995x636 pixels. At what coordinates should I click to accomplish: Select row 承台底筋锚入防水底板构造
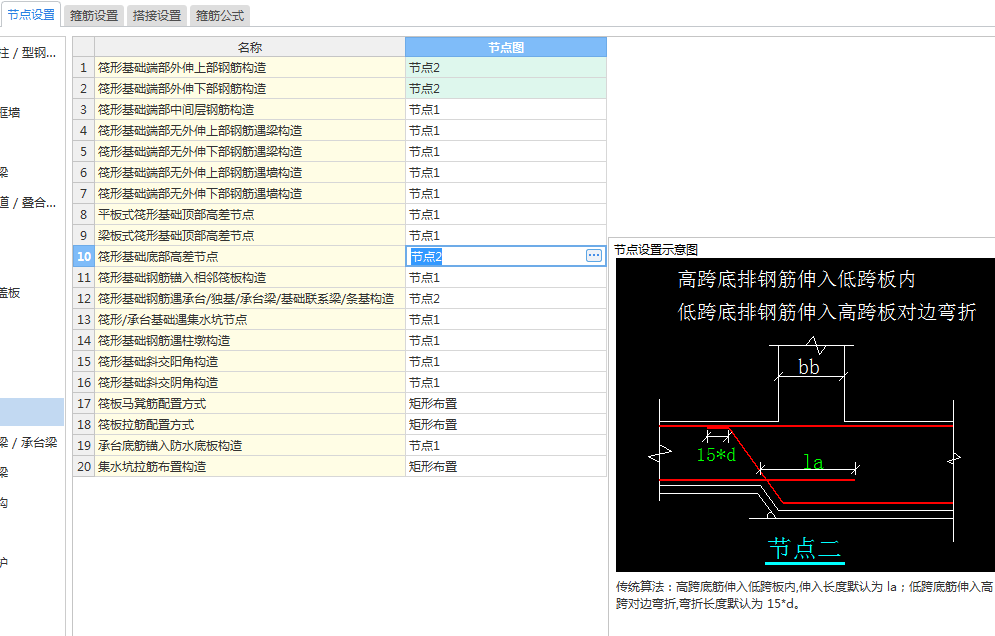(250, 445)
